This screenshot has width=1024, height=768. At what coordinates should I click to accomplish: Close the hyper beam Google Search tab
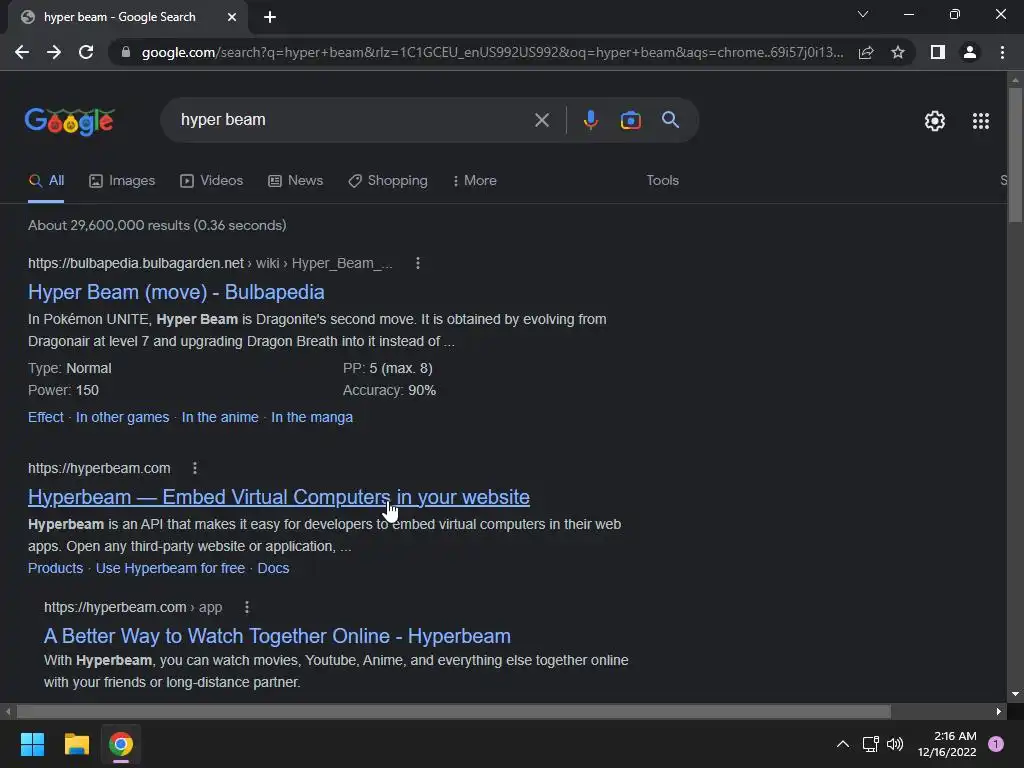coord(232,17)
